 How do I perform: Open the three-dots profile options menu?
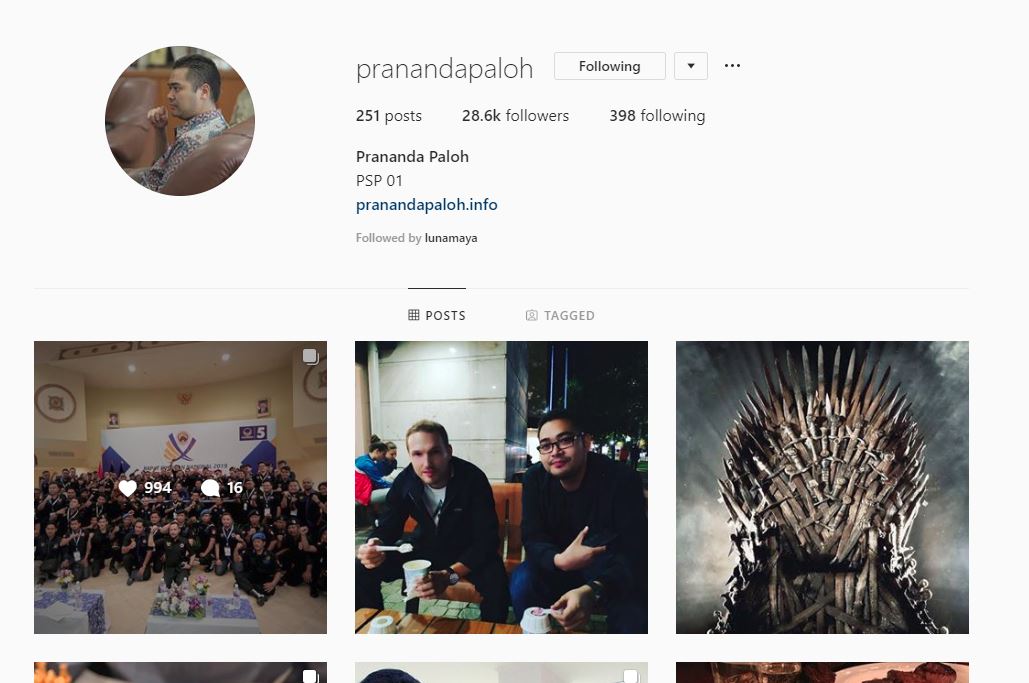(732, 66)
